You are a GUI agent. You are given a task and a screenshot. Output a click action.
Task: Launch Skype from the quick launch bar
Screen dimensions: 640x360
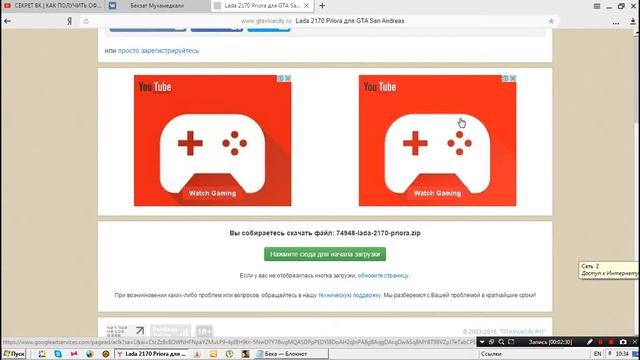click(x=58, y=354)
